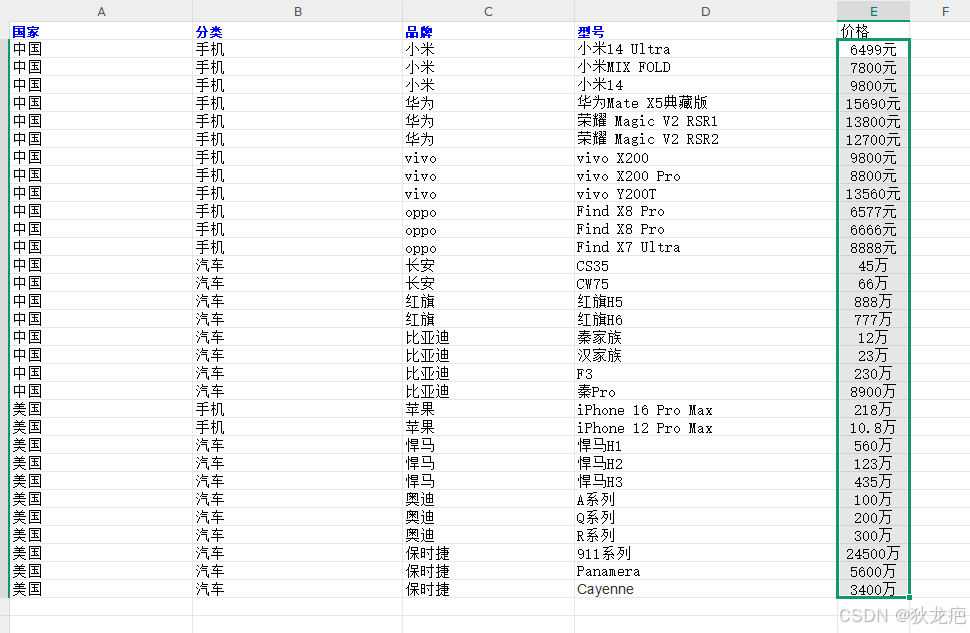Select the price cell 13560元
Screen dimensions: 970x633
(x=873, y=193)
